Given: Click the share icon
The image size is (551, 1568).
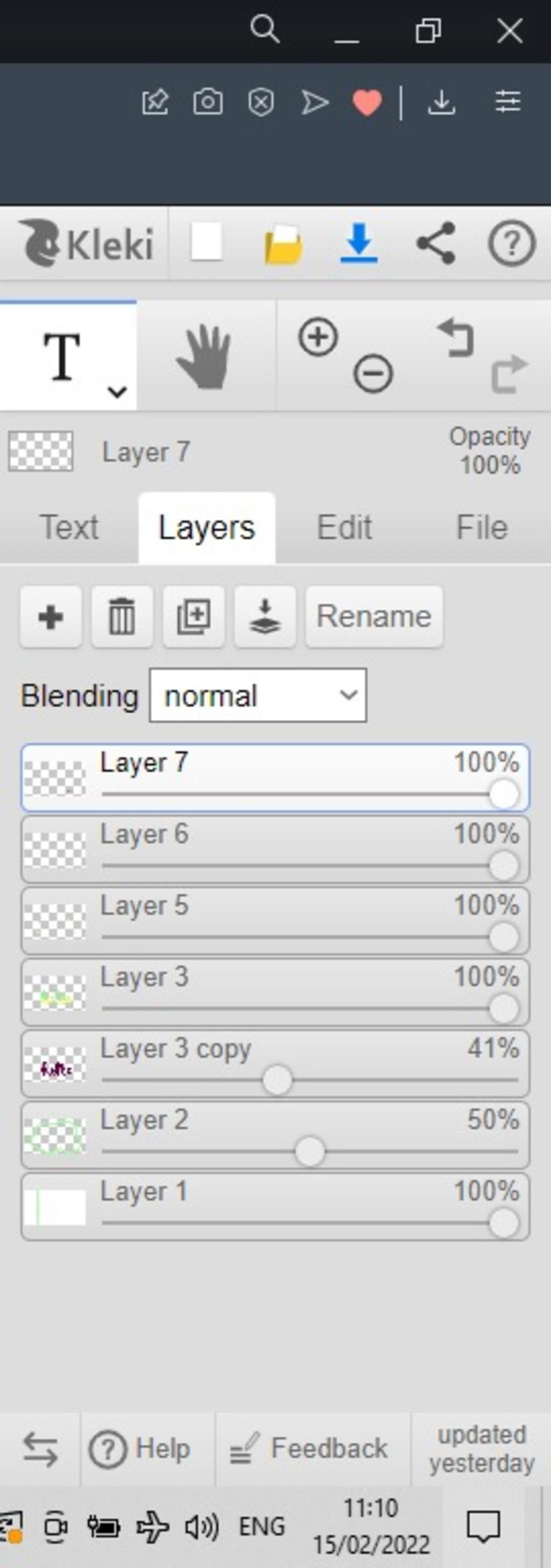Looking at the screenshot, I should click(x=435, y=243).
